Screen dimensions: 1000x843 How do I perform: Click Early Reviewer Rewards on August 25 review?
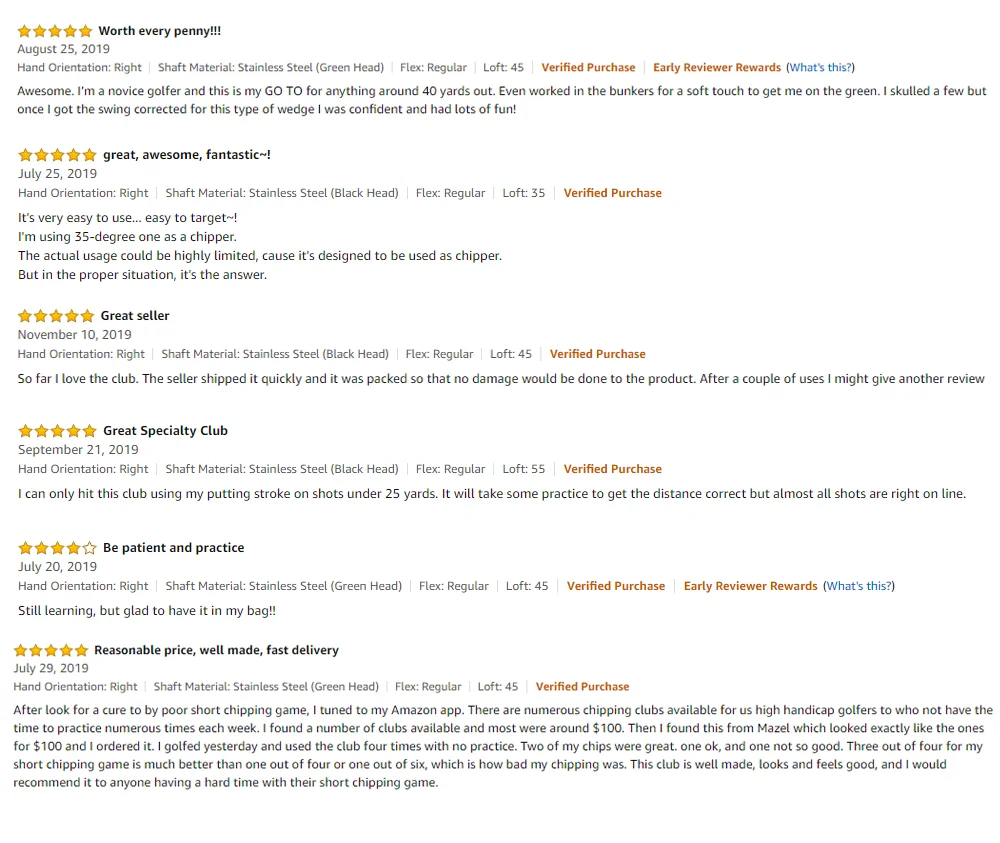point(717,68)
